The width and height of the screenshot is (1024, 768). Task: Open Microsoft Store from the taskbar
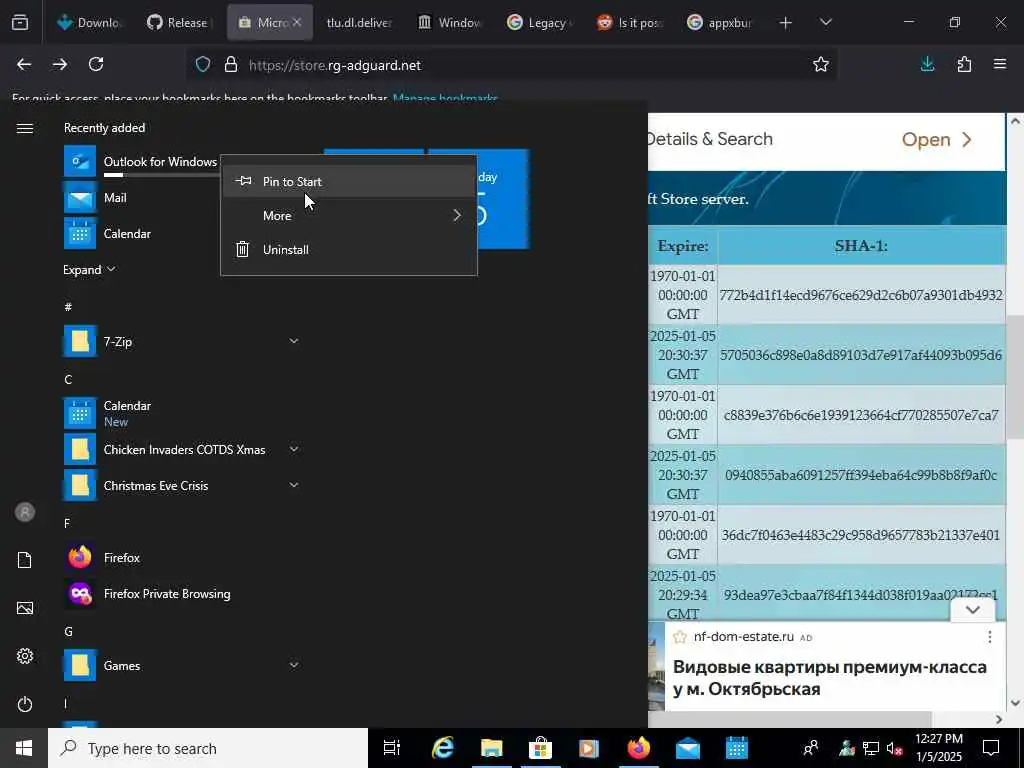pos(540,748)
